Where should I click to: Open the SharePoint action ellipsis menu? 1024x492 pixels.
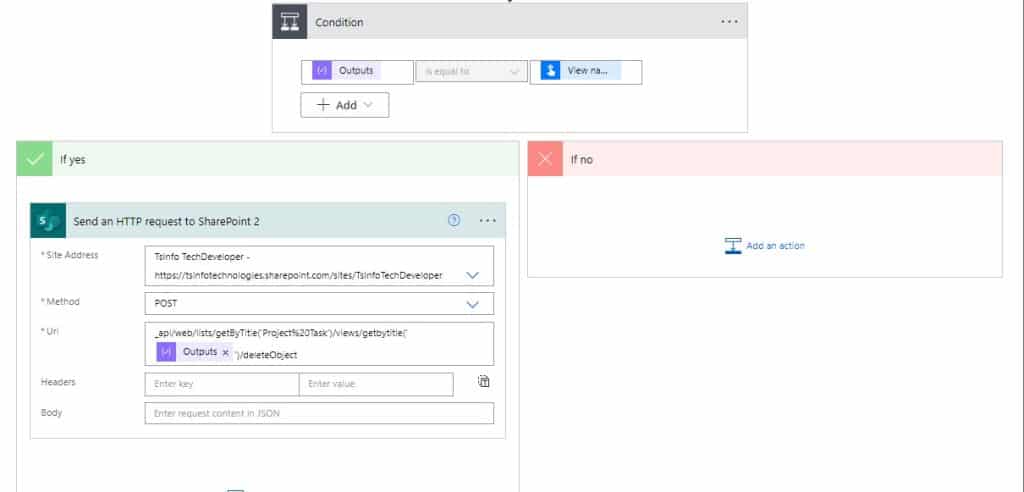[487, 221]
